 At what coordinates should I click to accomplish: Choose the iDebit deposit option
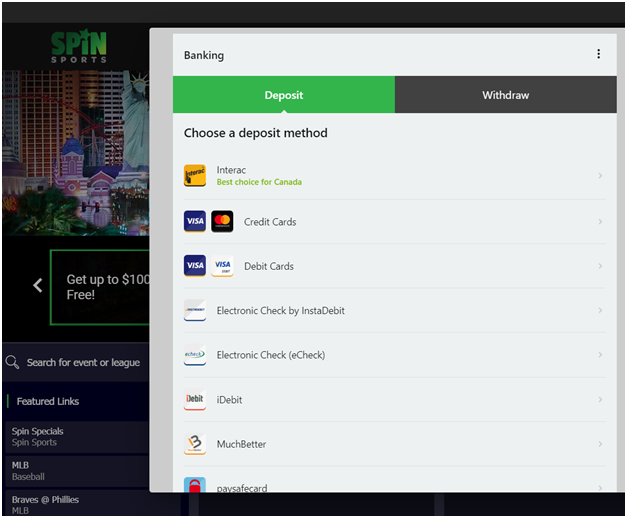395,399
